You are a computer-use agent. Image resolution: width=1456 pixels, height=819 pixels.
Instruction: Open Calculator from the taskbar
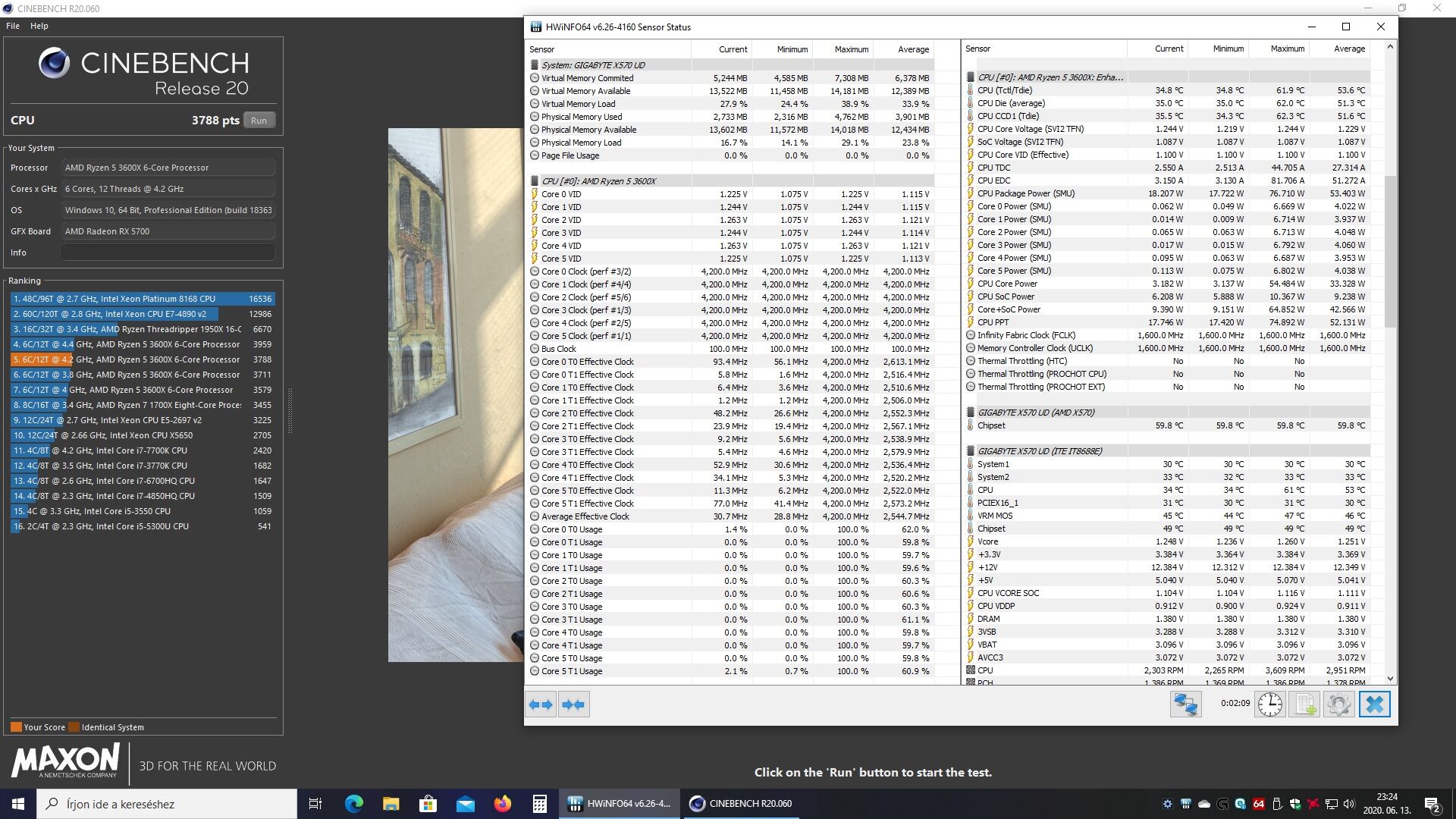click(539, 804)
